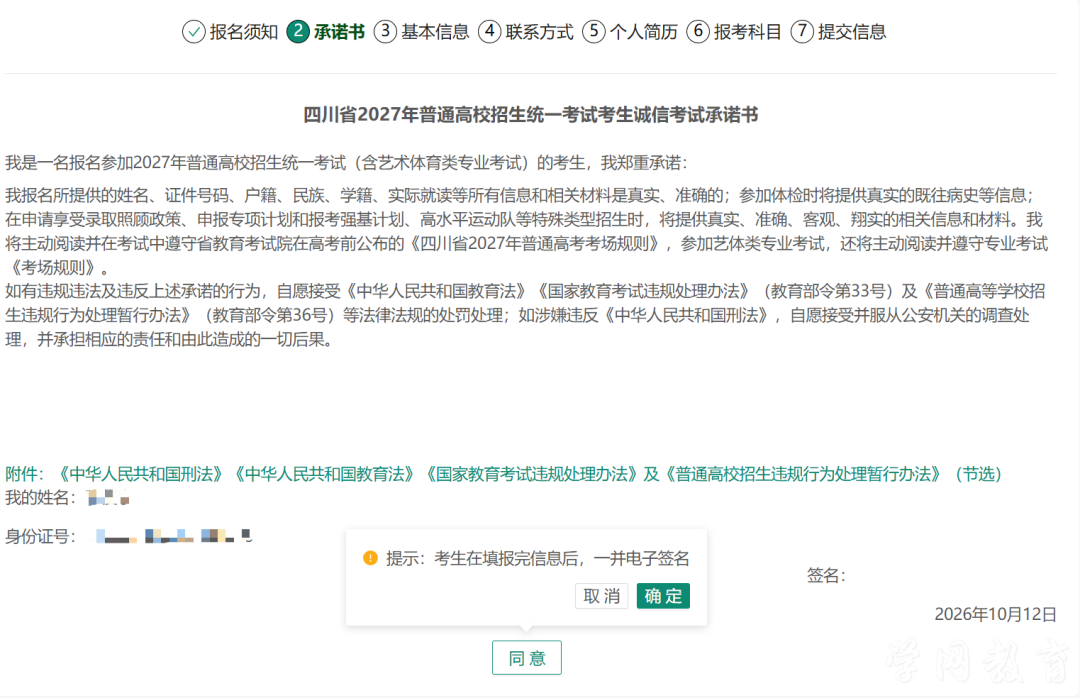Click the step 6 circle icon

click(x=698, y=31)
